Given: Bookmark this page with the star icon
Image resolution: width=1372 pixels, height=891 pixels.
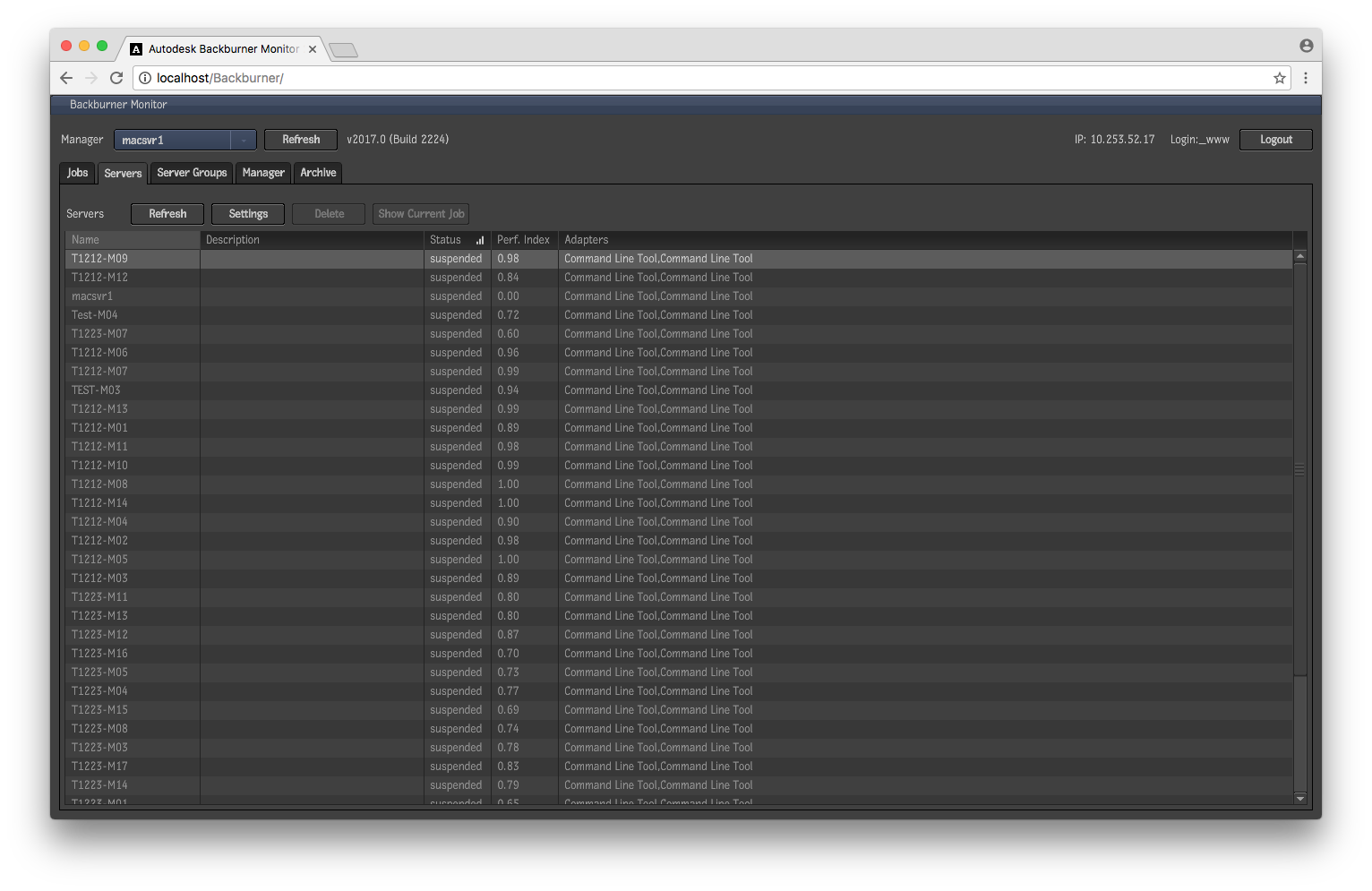Looking at the screenshot, I should pyautogui.click(x=1280, y=78).
